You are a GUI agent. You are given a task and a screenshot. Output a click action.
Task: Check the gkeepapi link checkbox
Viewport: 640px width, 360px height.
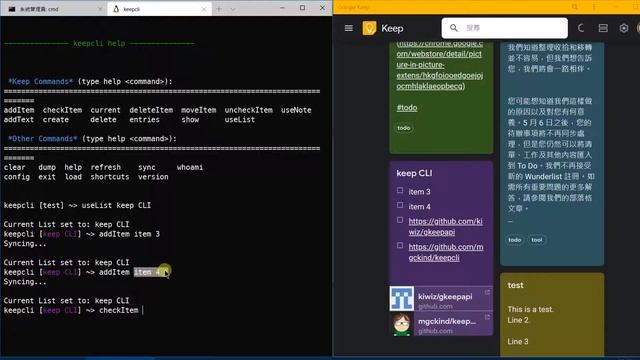[400, 220]
